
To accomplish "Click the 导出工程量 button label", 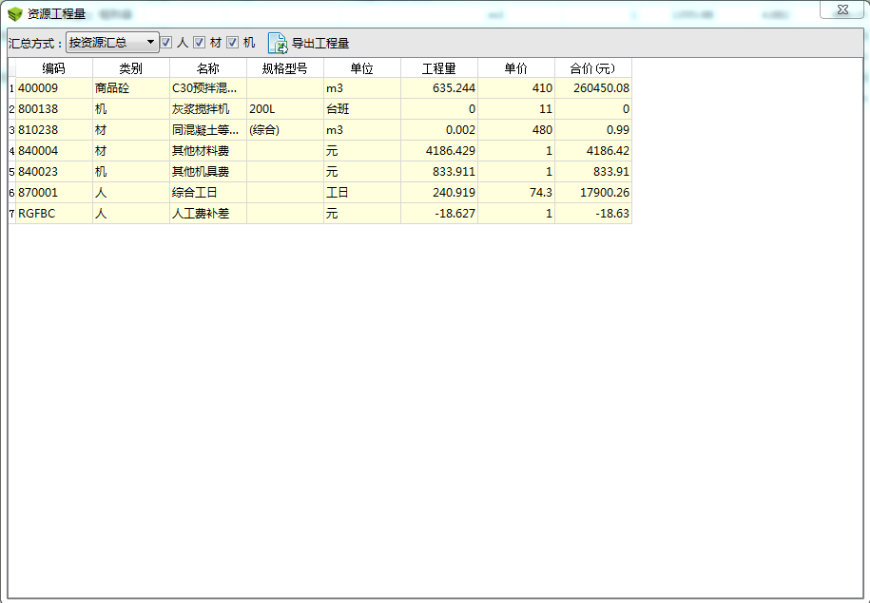I will (320, 43).
